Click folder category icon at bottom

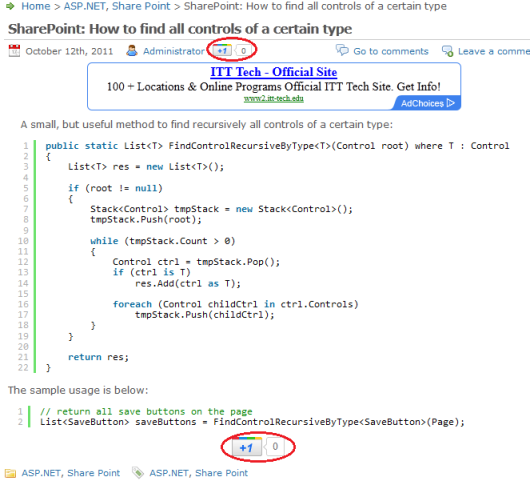coord(10,473)
